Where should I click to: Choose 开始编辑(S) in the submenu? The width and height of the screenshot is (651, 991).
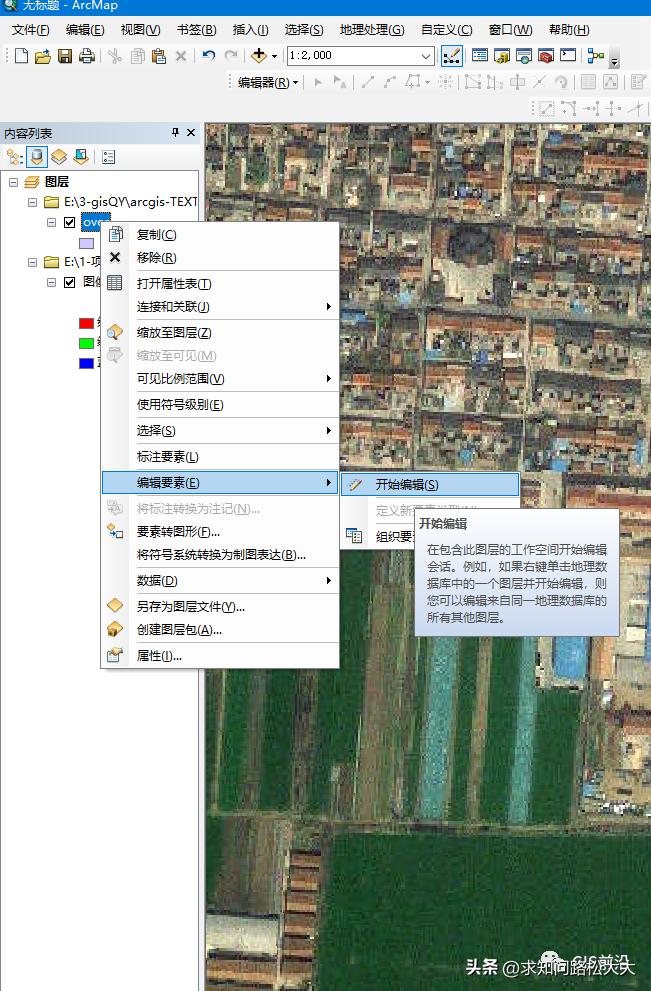tap(430, 485)
